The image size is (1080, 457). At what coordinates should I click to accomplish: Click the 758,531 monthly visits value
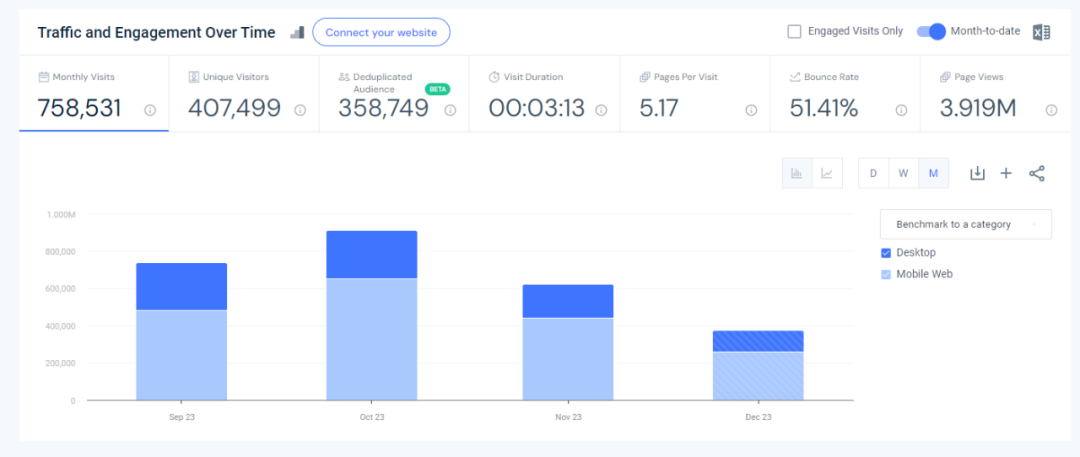pos(80,108)
